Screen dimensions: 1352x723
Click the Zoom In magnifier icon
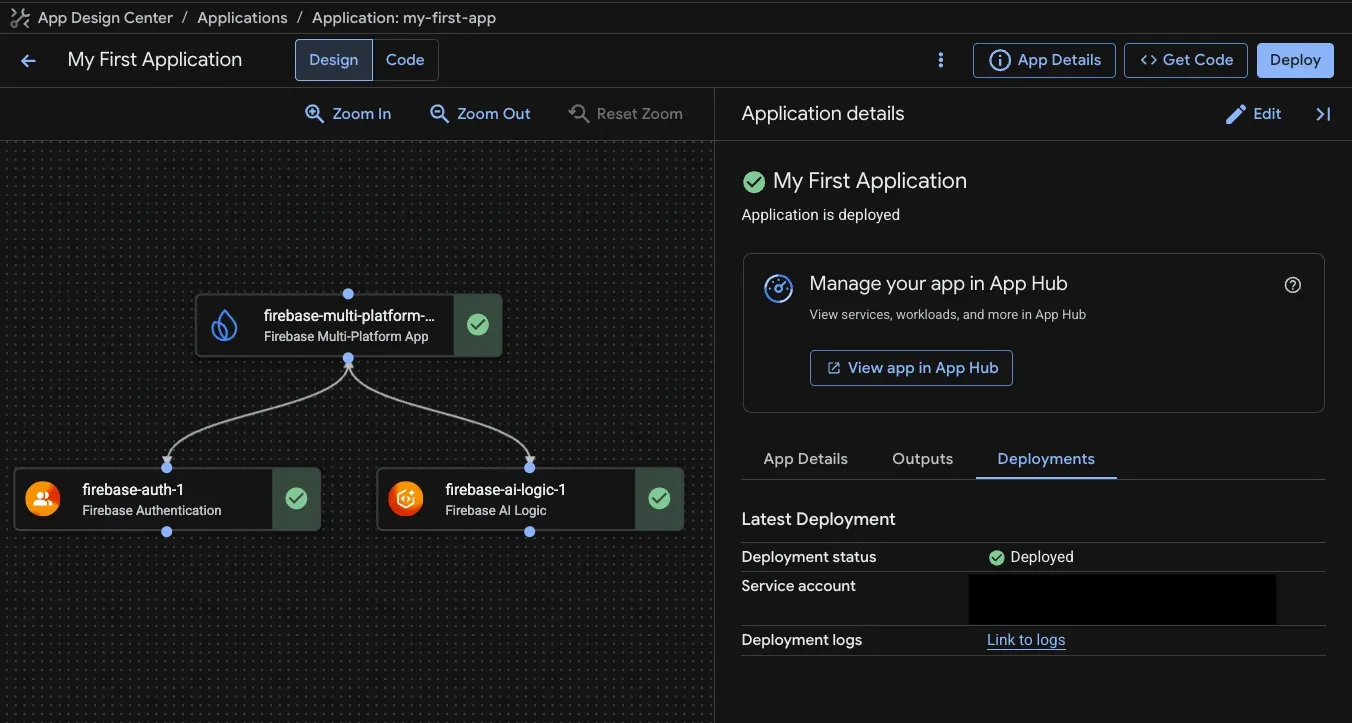tap(314, 113)
